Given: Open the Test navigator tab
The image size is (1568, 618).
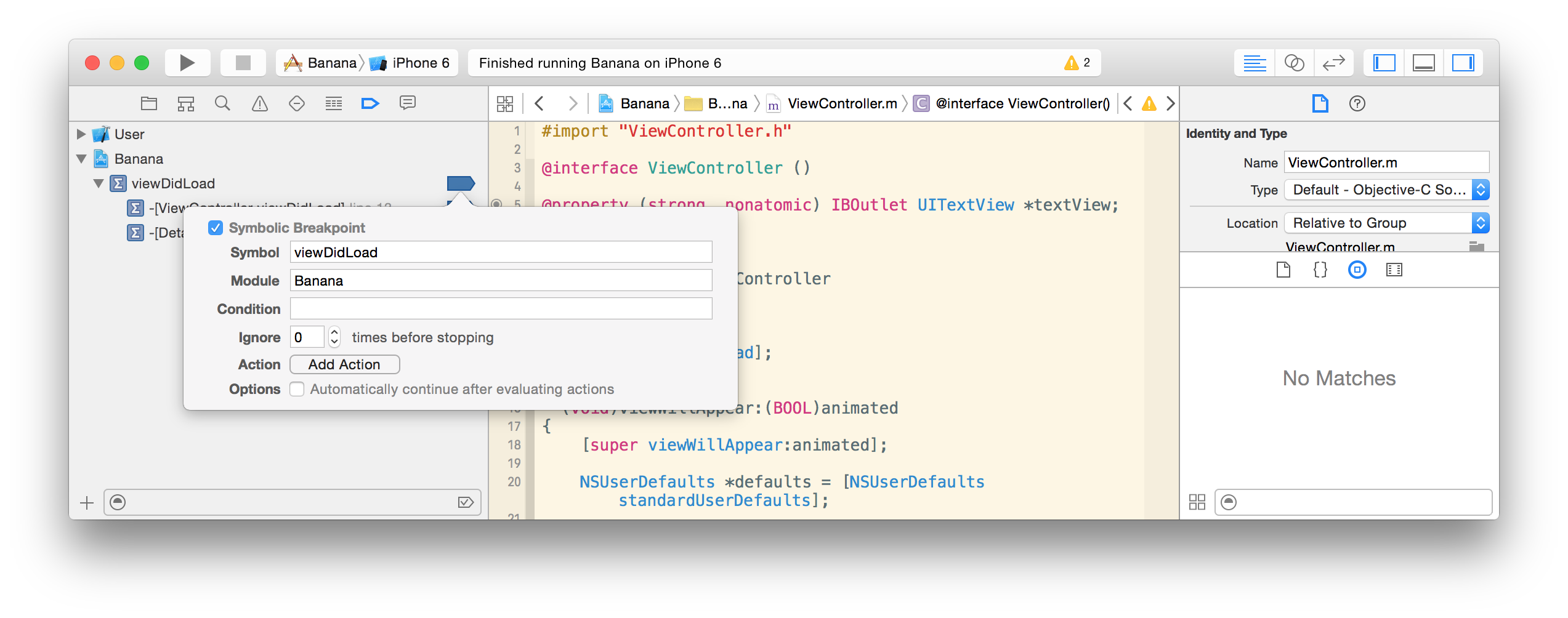Looking at the screenshot, I should click(297, 103).
